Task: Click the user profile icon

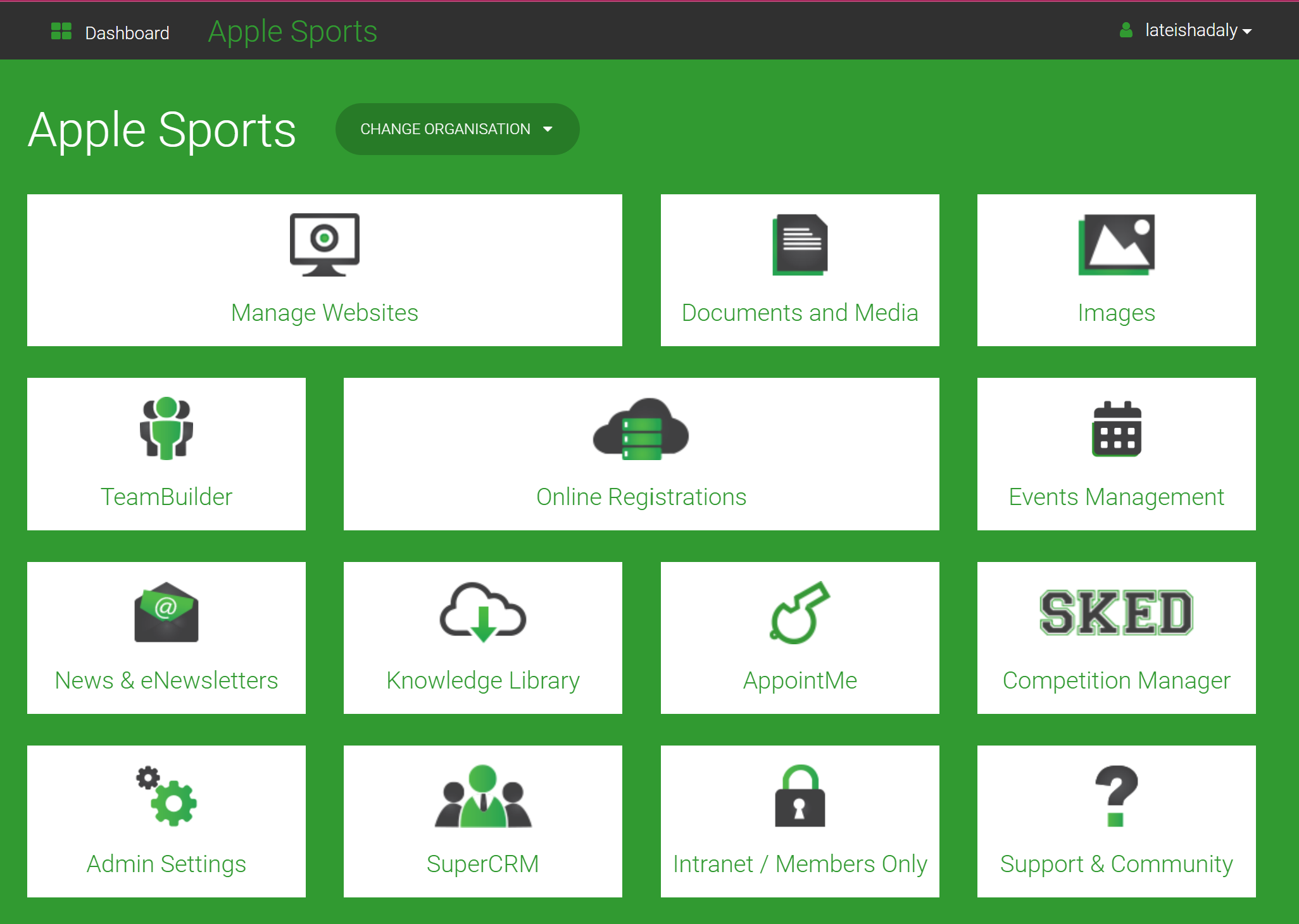Action: (x=1126, y=30)
